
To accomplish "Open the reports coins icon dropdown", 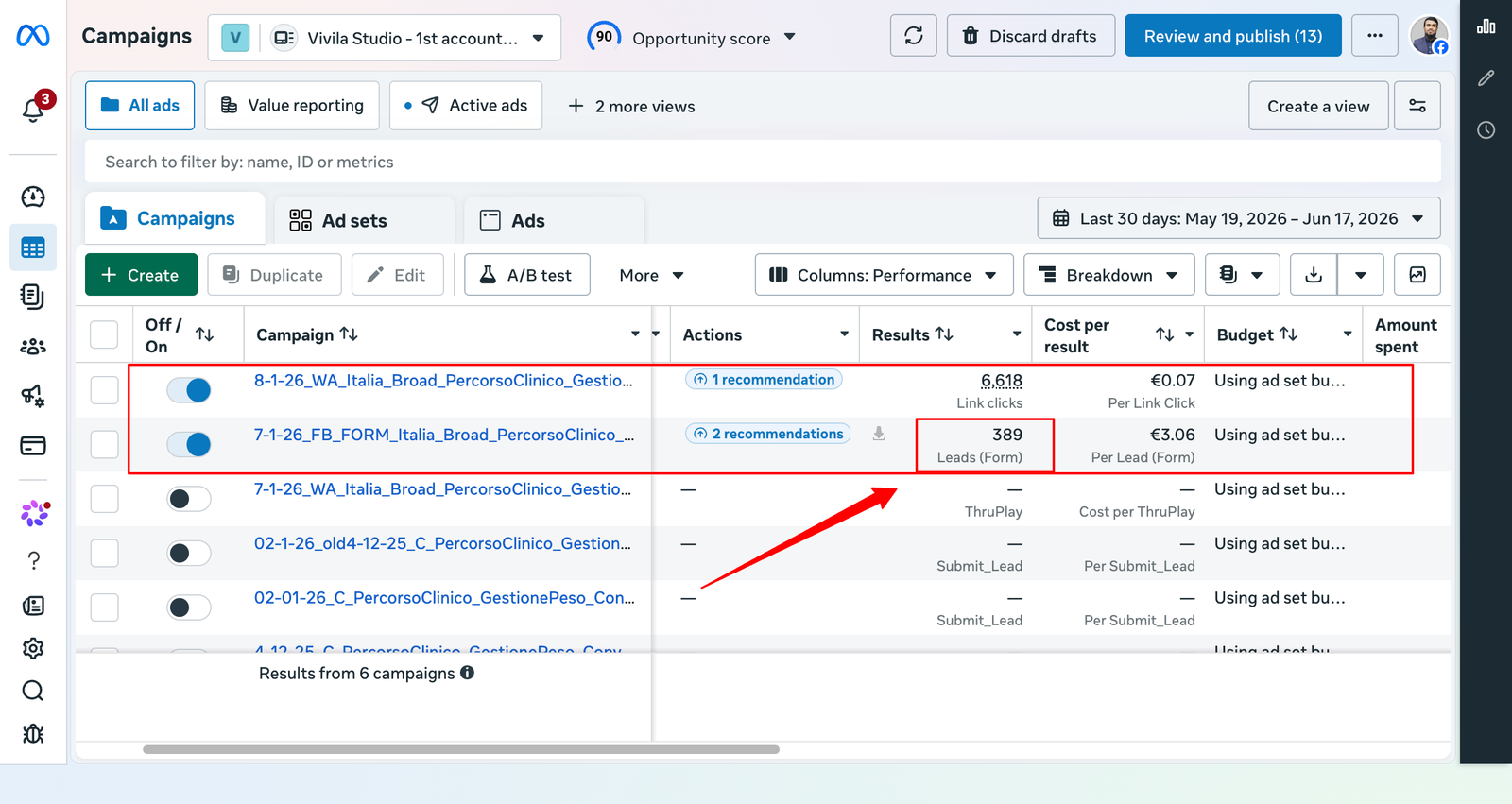I will tap(1242, 275).
